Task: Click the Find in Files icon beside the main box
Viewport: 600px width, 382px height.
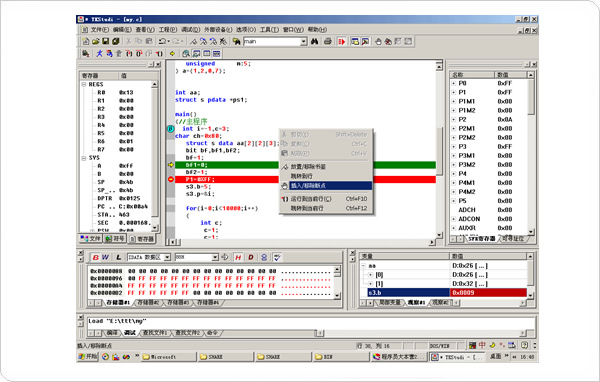Action: (x=236, y=41)
